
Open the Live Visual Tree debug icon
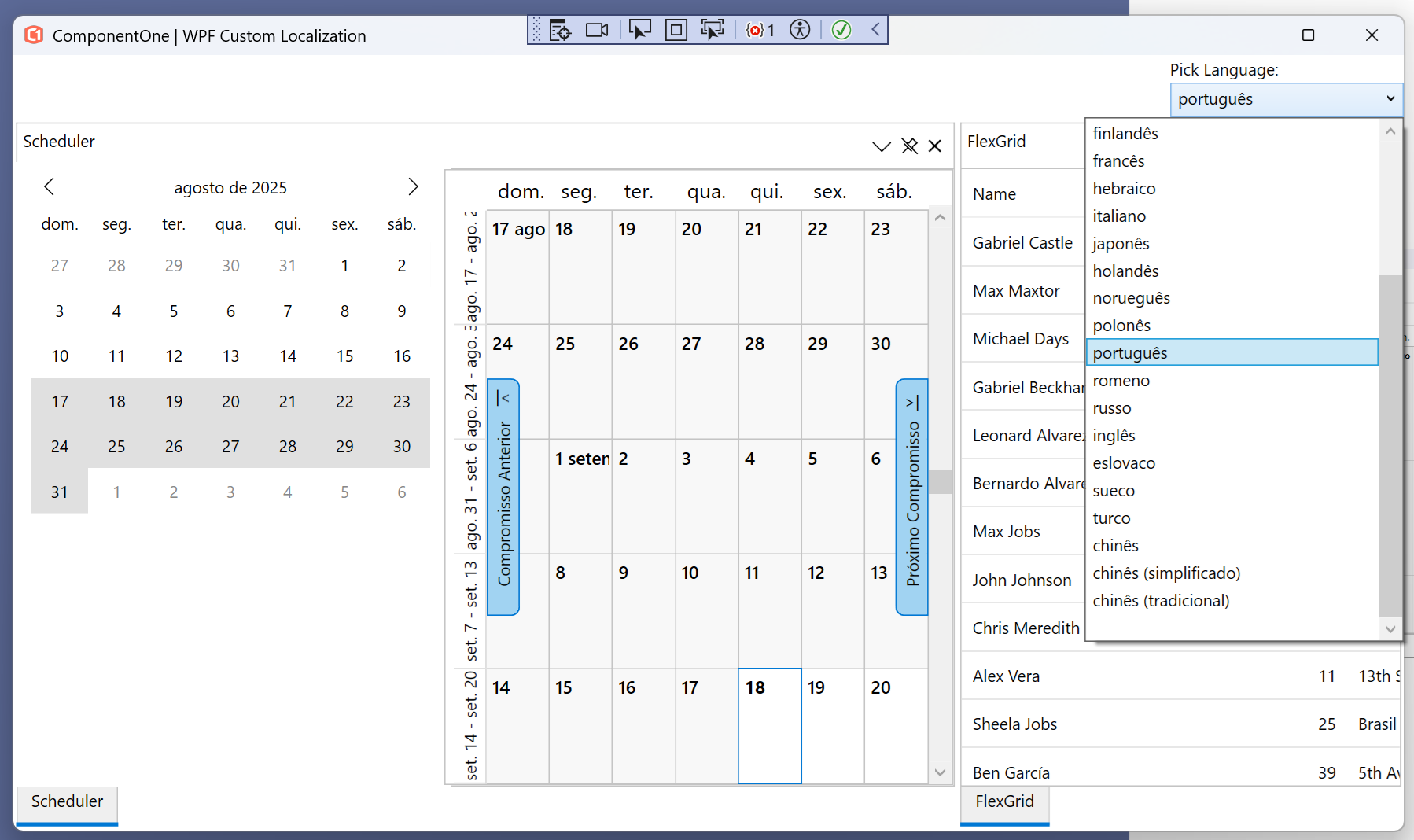coord(560,31)
